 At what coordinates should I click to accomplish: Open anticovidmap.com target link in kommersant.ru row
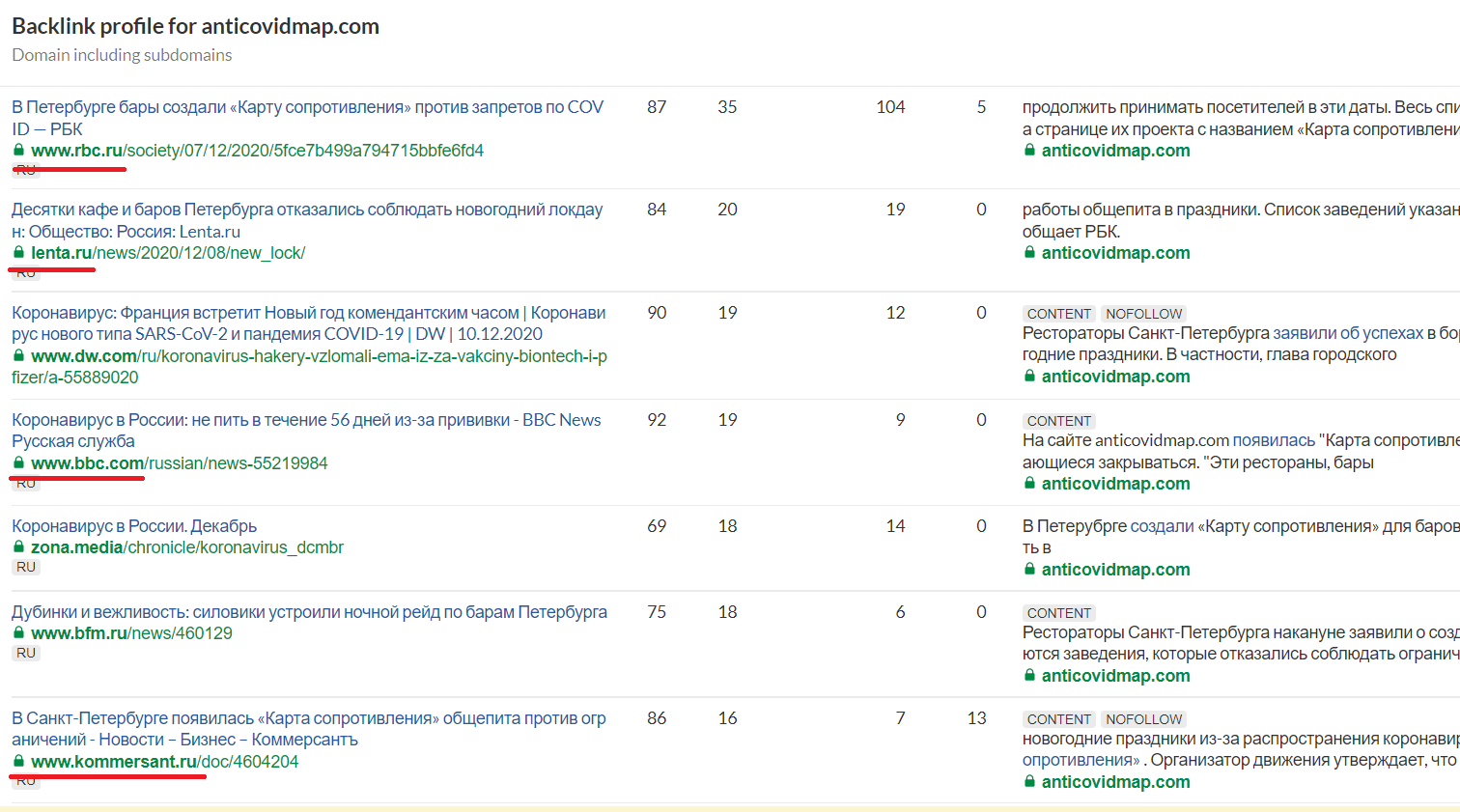[x=1115, y=782]
